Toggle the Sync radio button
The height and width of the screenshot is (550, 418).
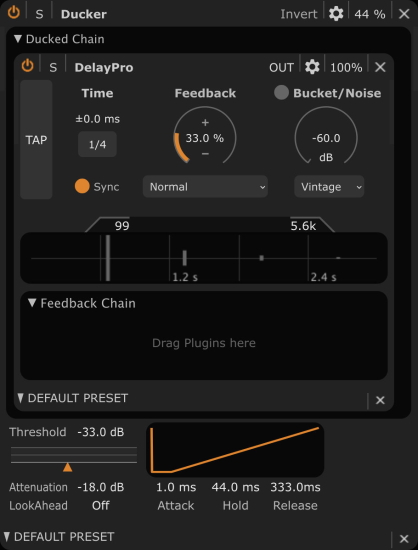pyautogui.click(x=82, y=186)
